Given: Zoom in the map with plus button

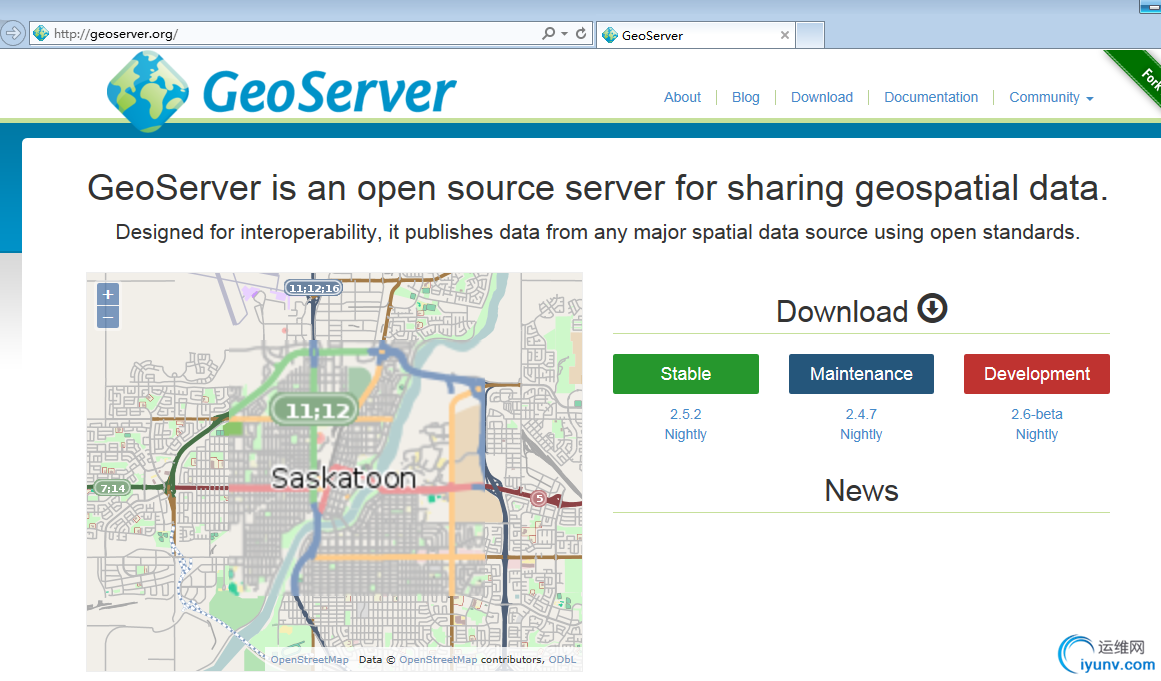Looking at the screenshot, I should pos(108,295).
